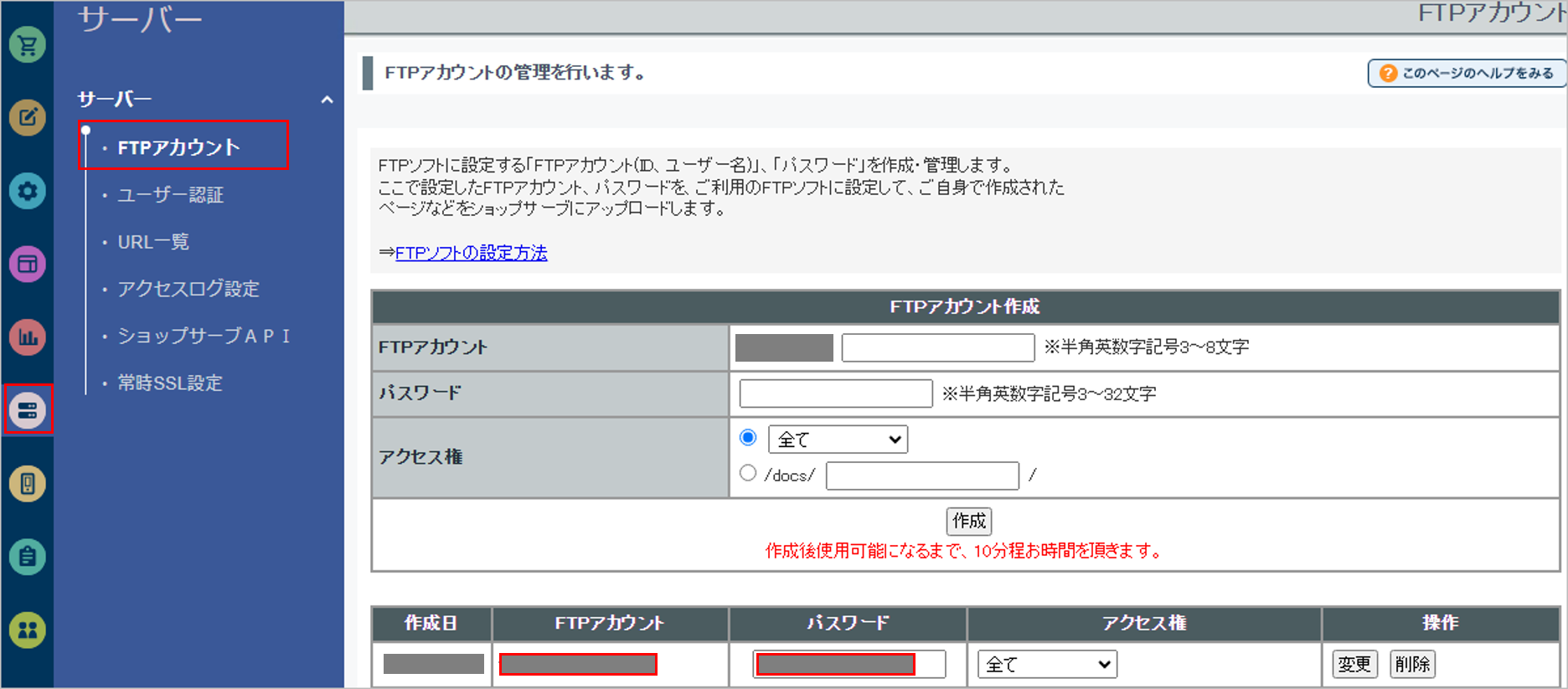This screenshot has height=689, width=1568.
Task: Click このページのヘルプをみる help button
Action: [x=1467, y=74]
